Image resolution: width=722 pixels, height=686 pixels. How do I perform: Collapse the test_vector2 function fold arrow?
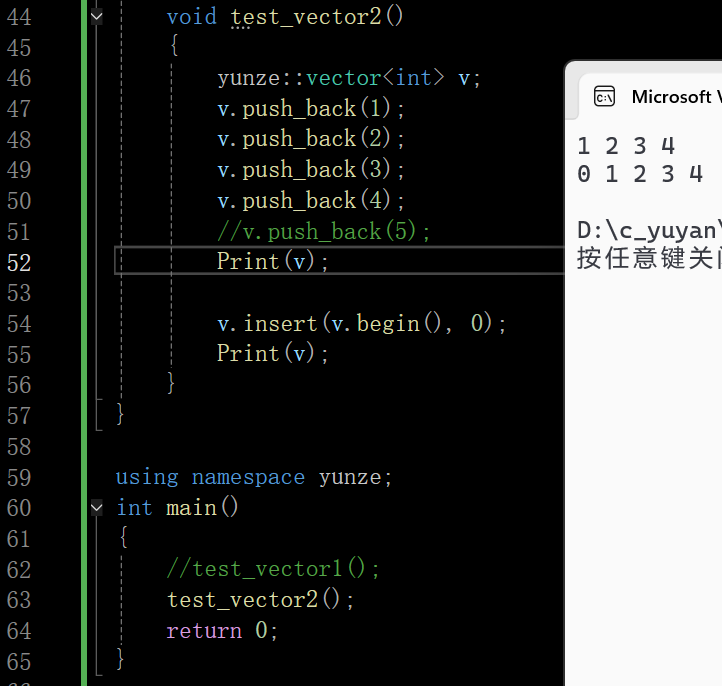(97, 17)
